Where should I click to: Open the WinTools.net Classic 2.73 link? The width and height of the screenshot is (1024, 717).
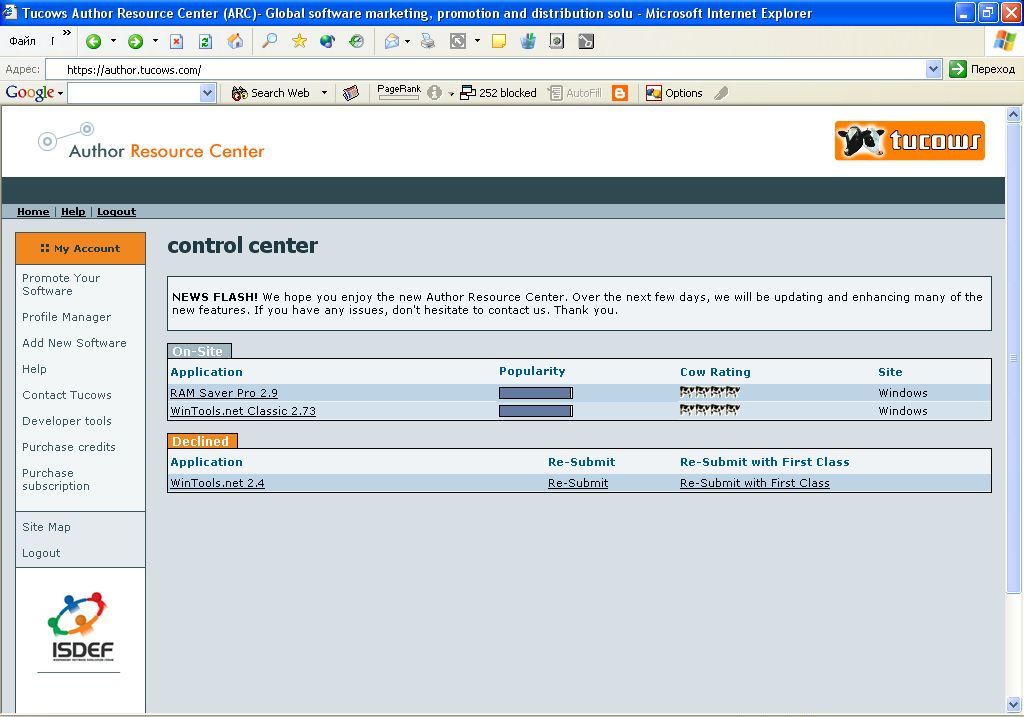click(x=243, y=411)
